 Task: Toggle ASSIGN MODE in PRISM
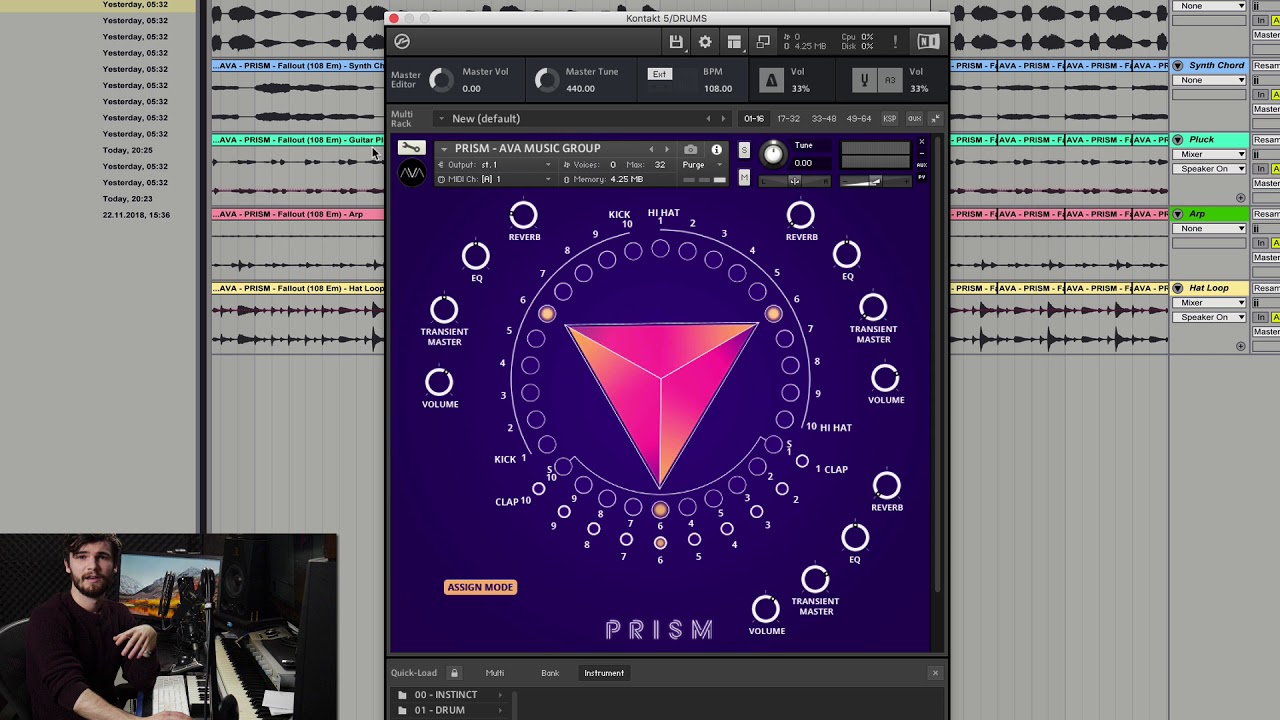(480, 587)
